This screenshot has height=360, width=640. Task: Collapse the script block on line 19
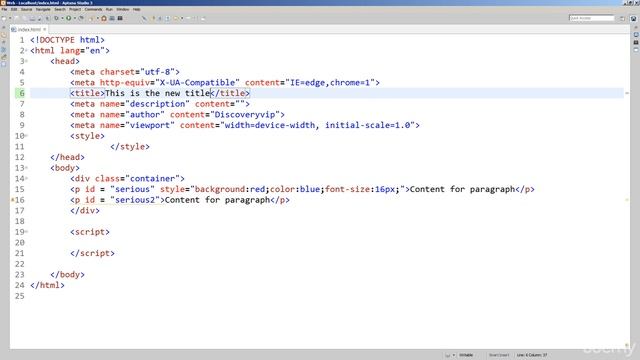point(27,232)
